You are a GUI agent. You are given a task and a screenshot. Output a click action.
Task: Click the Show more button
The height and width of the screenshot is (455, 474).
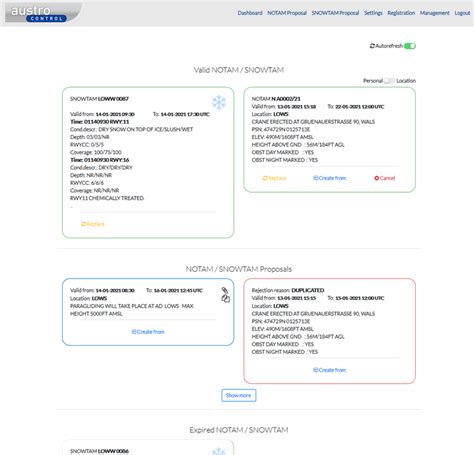(239, 395)
